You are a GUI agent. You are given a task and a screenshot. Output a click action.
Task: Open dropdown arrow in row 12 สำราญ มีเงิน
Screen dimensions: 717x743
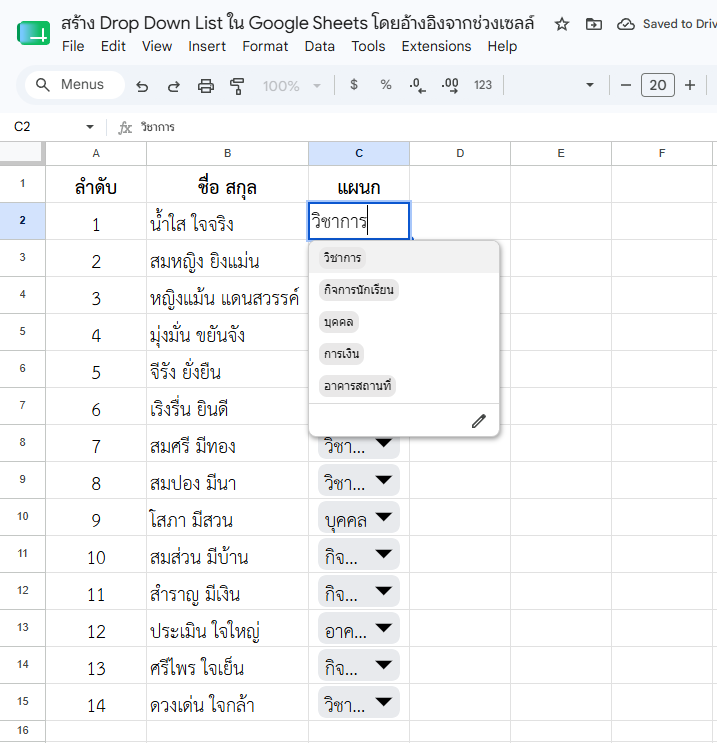click(383, 591)
